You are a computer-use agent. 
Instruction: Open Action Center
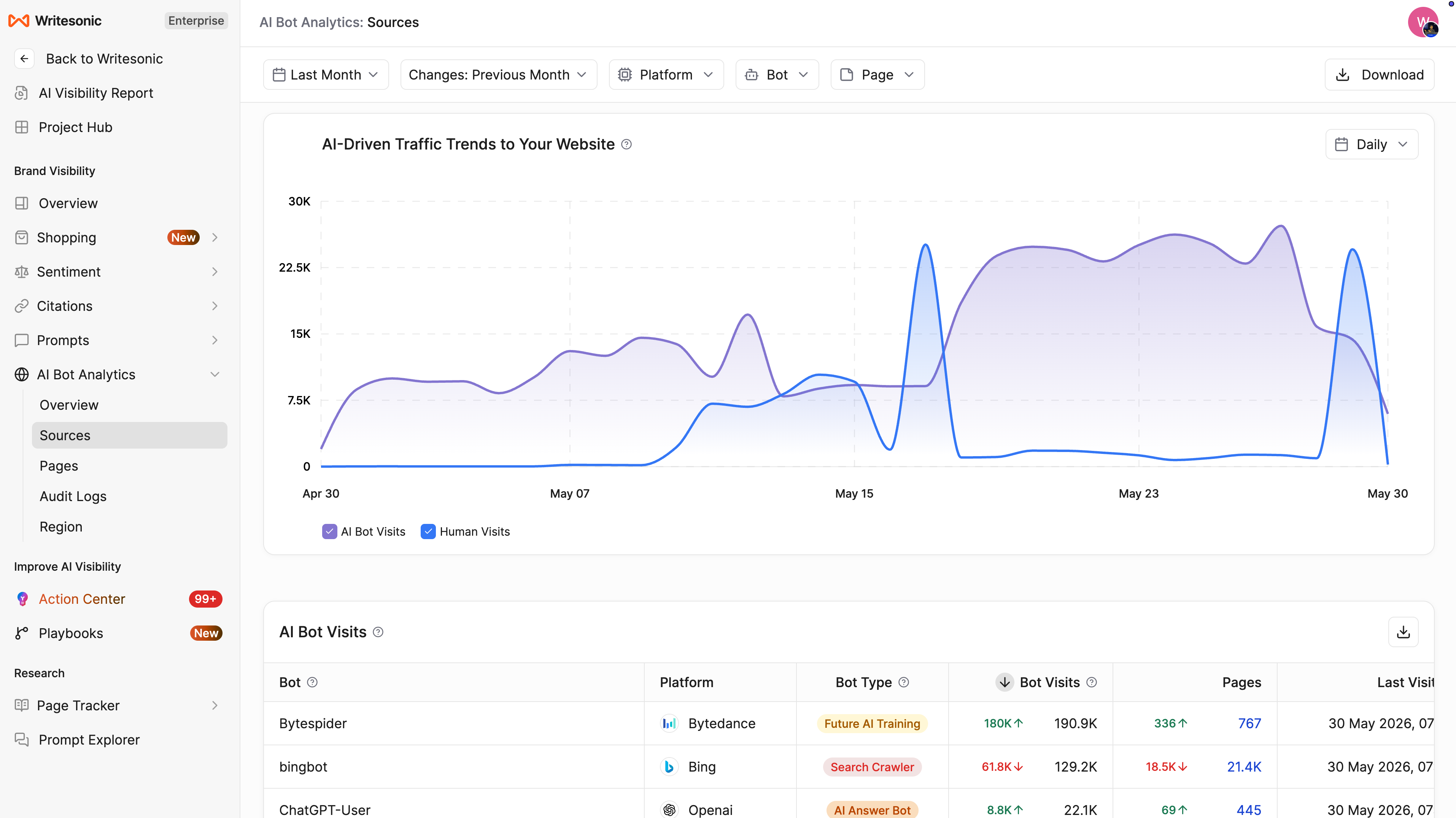pyautogui.click(x=82, y=599)
